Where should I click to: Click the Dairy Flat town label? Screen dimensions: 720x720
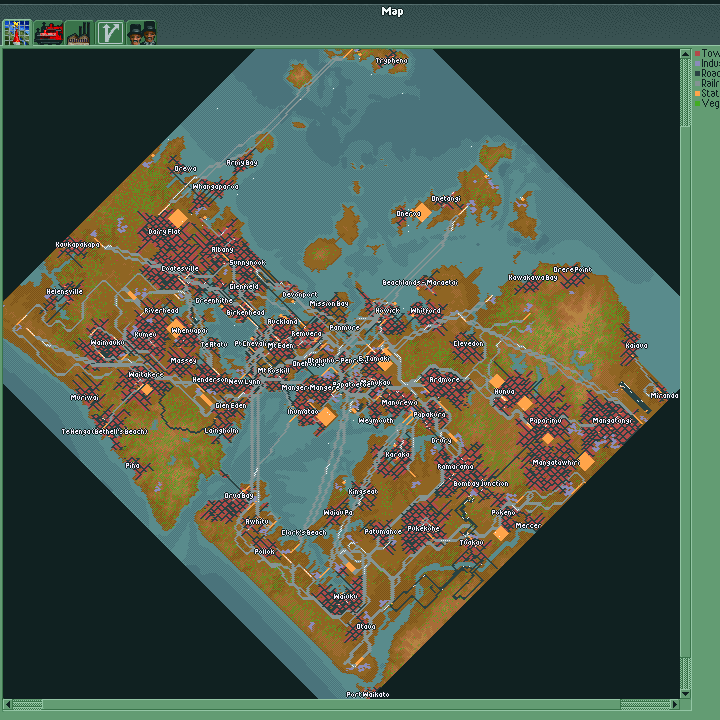coord(164,231)
